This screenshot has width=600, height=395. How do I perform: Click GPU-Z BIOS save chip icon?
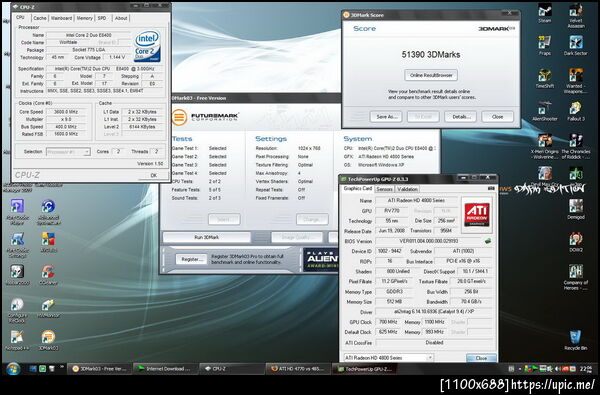click(488, 241)
